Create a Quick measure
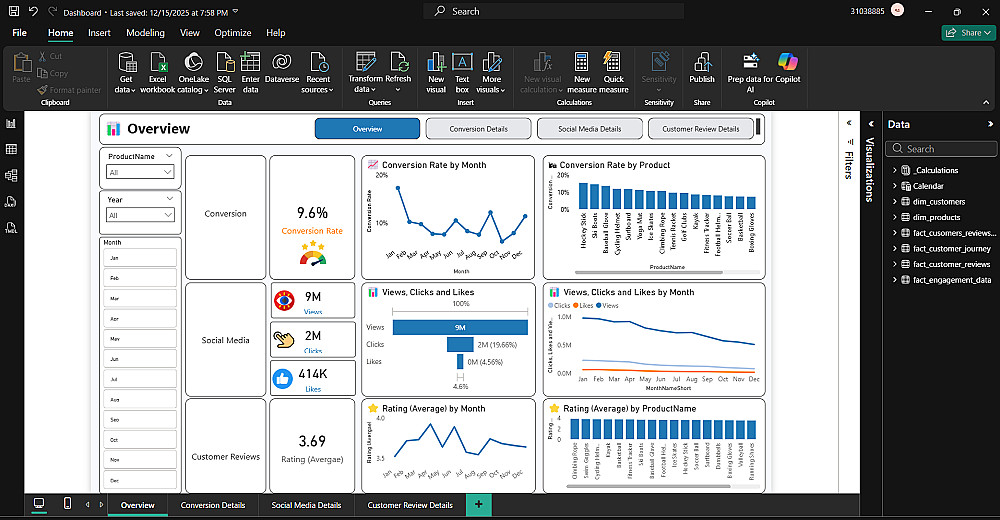1000x520 pixels. tap(614, 73)
